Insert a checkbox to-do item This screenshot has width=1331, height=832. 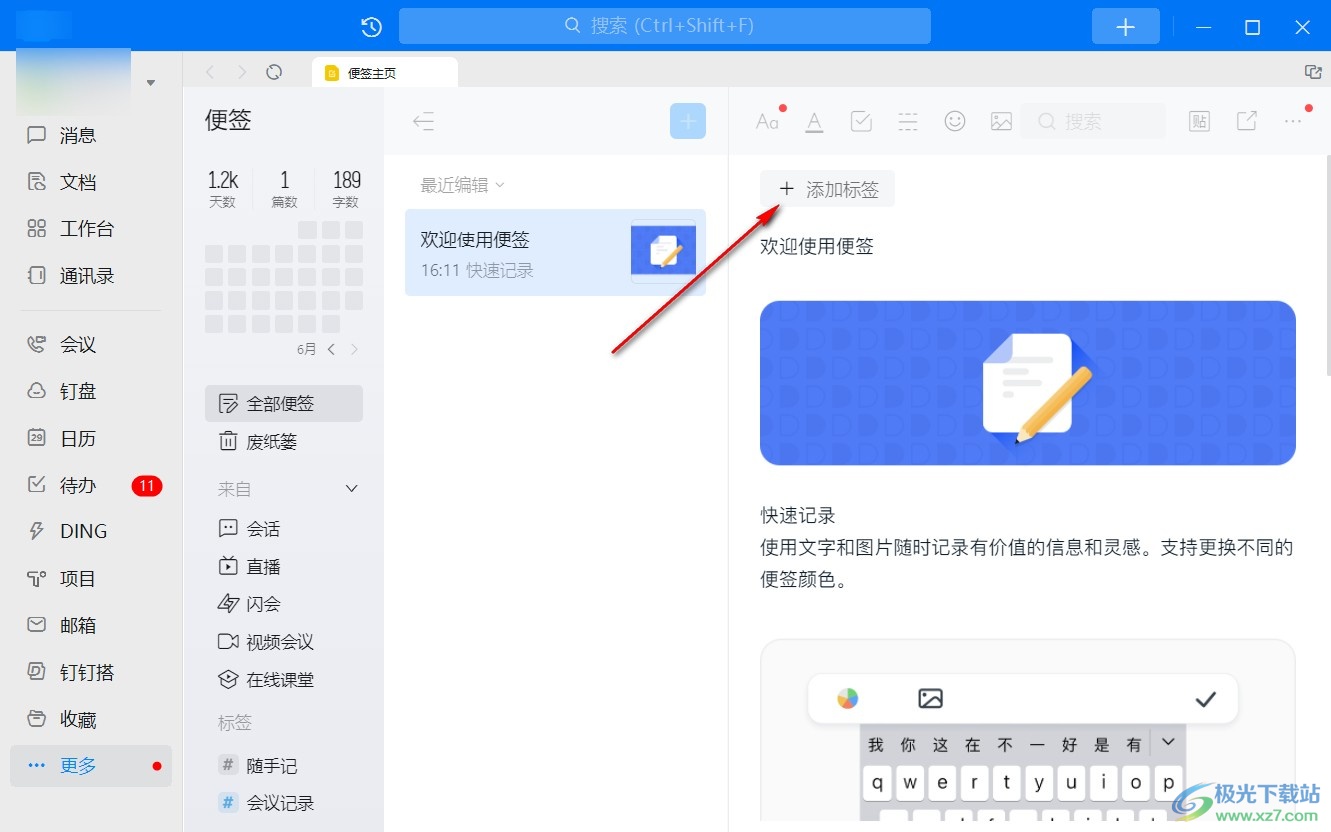[x=861, y=122]
